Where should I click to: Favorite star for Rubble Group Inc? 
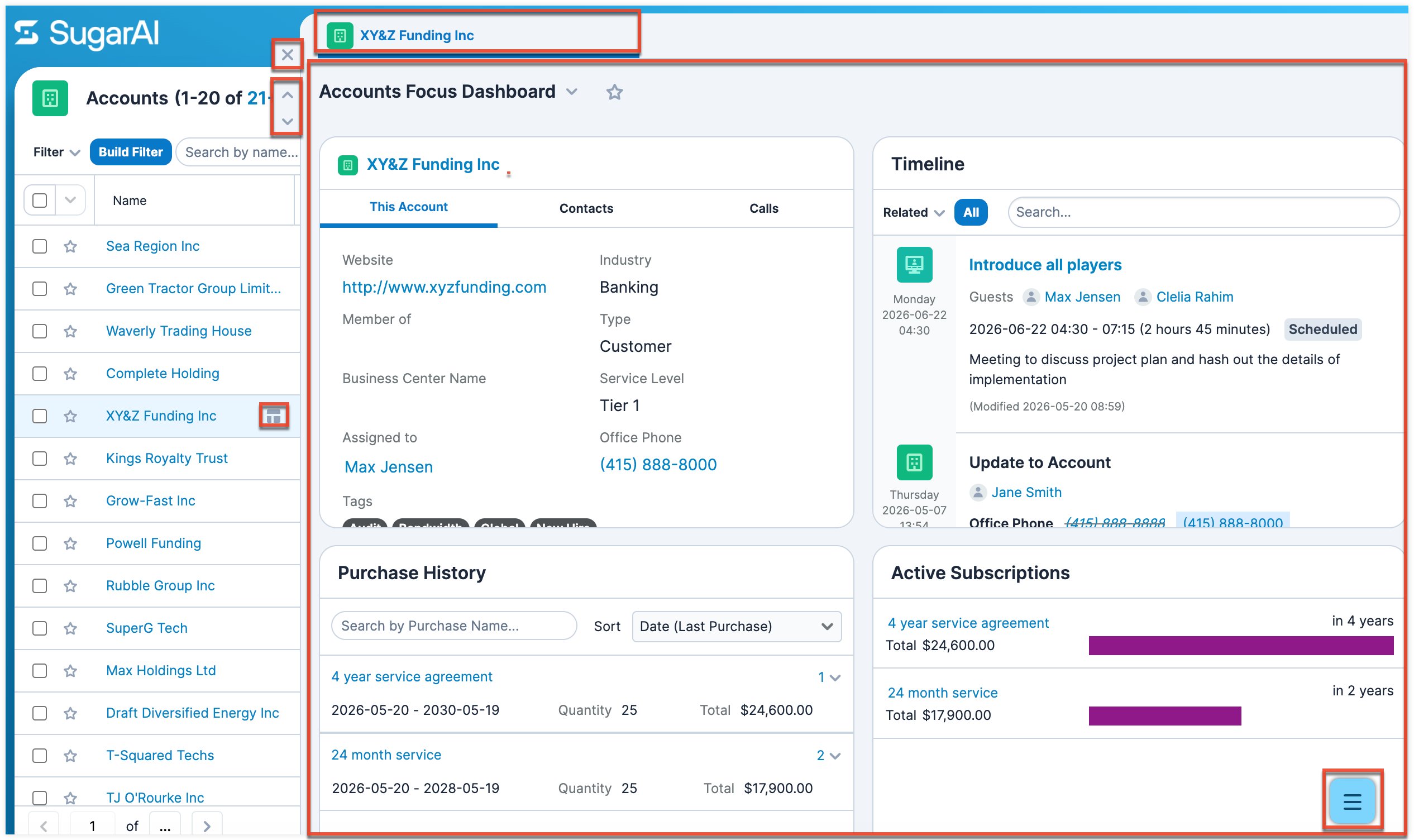(x=70, y=586)
